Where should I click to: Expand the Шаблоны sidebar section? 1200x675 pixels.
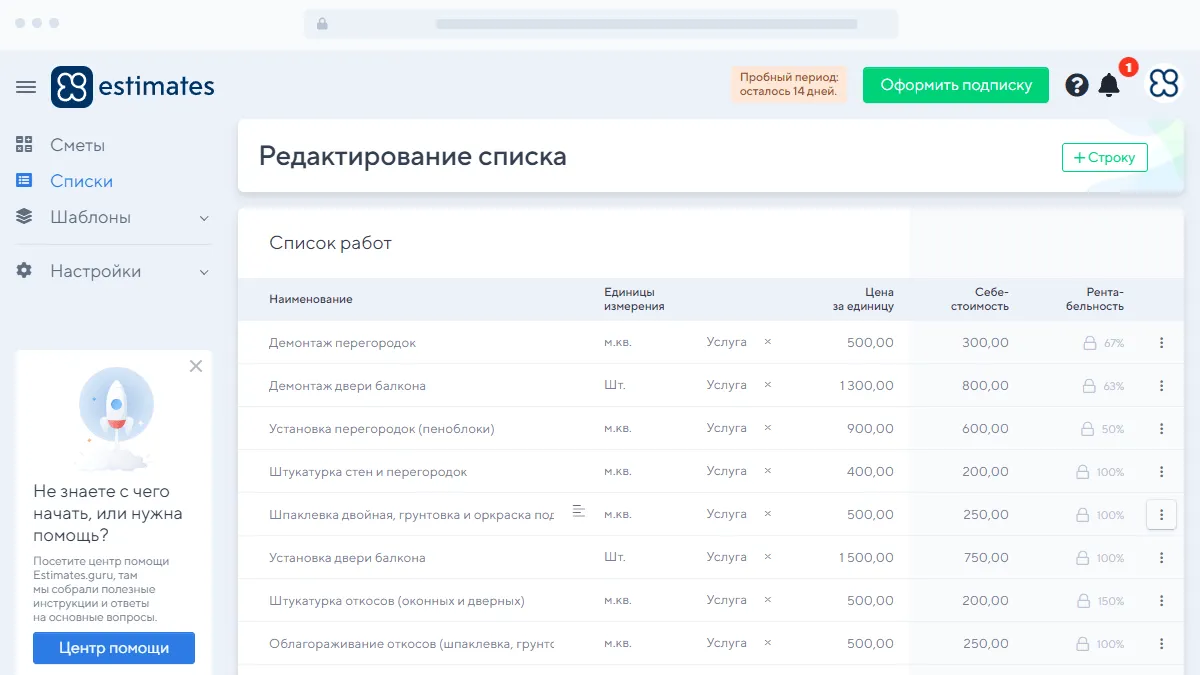[204, 218]
